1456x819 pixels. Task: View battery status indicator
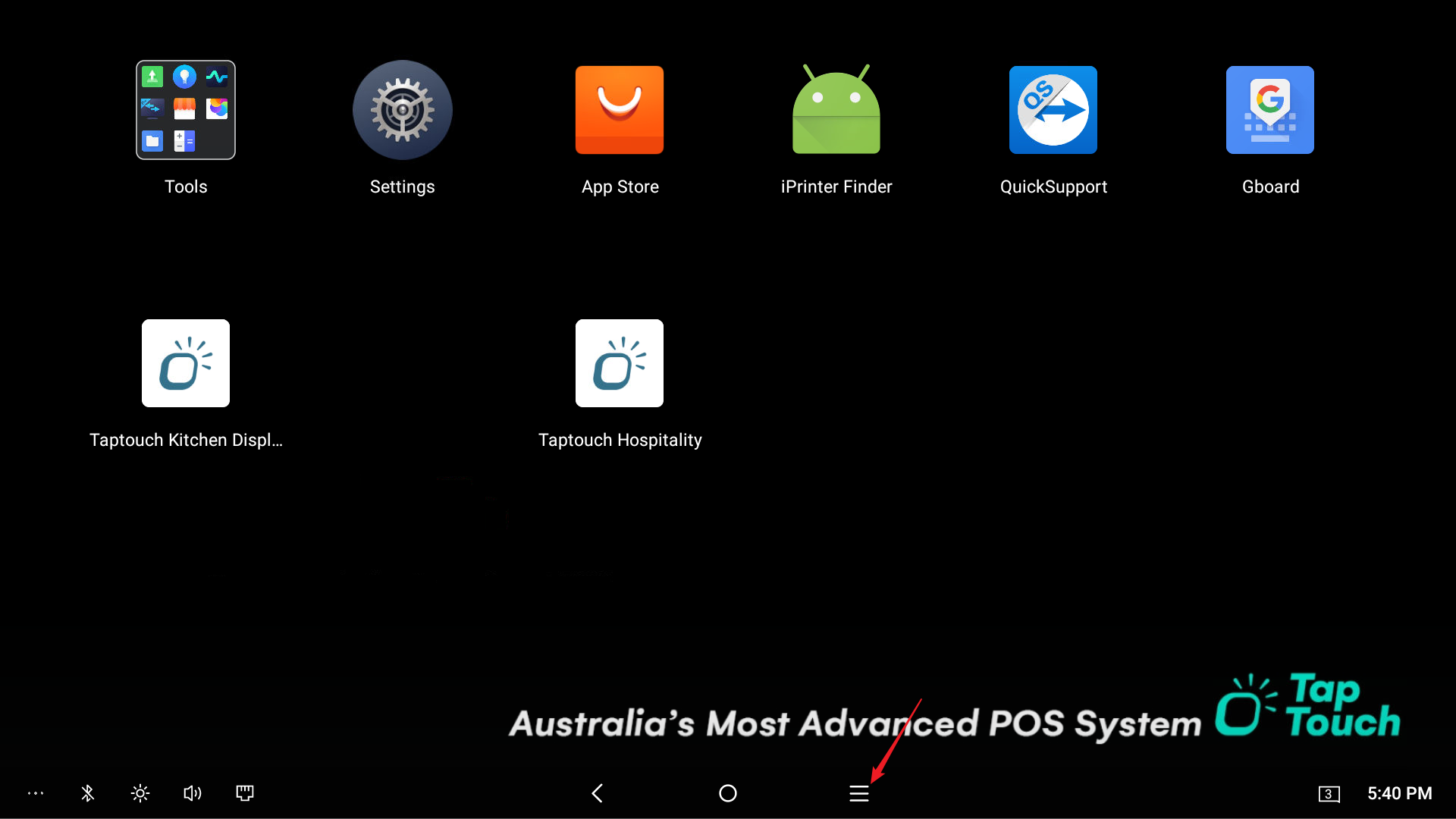click(1325, 793)
